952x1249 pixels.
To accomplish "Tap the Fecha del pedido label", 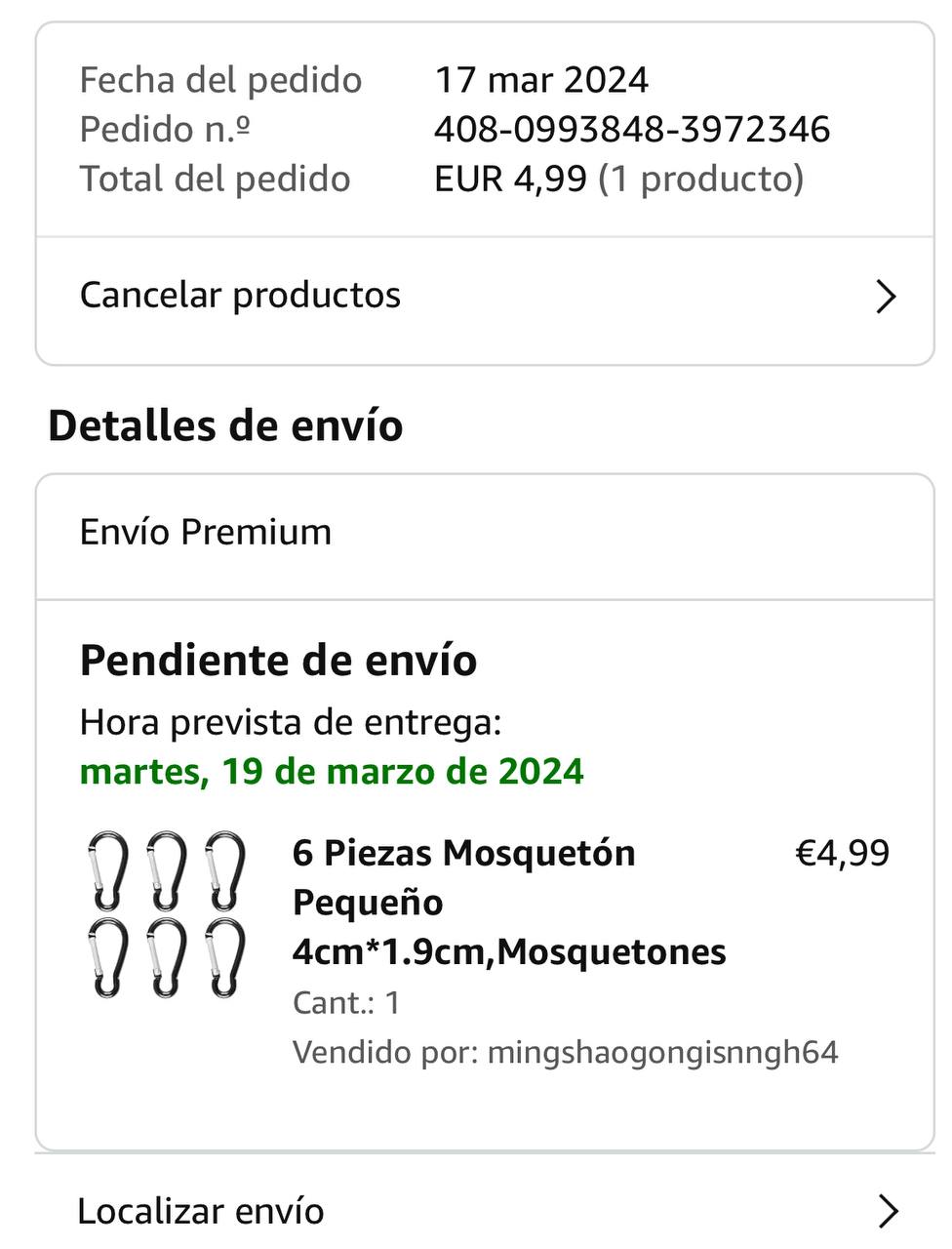I will (220, 80).
